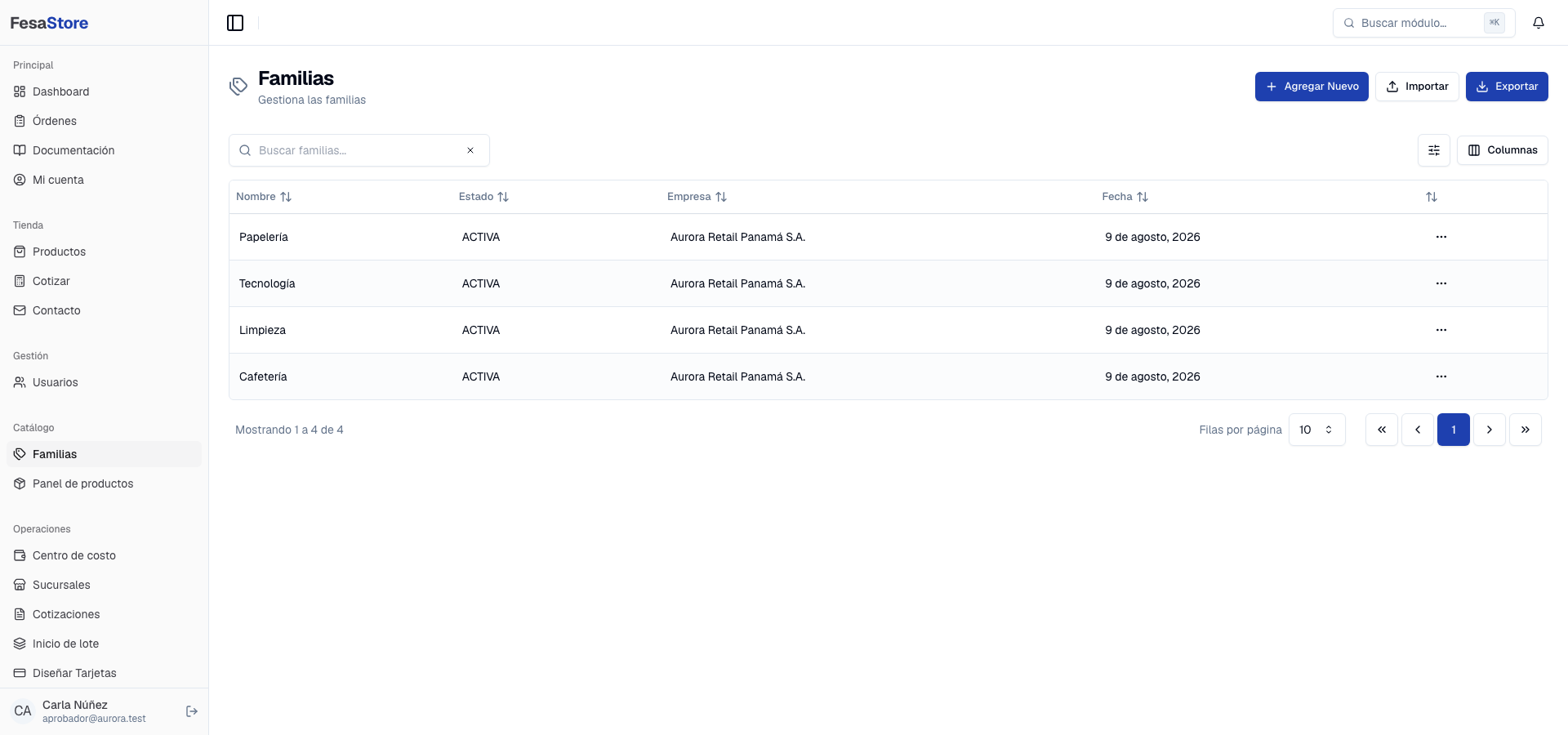Open row actions menu for Limpieza
This screenshot has height=735, width=1568.
click(1441, 330)
